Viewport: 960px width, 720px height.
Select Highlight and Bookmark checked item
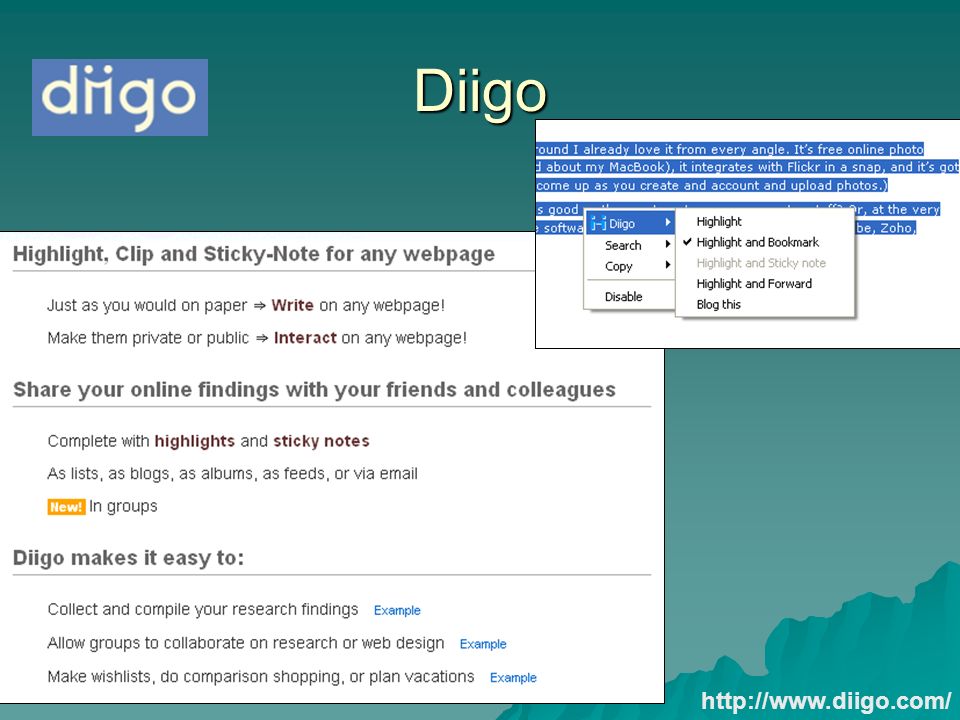point(757,242)
